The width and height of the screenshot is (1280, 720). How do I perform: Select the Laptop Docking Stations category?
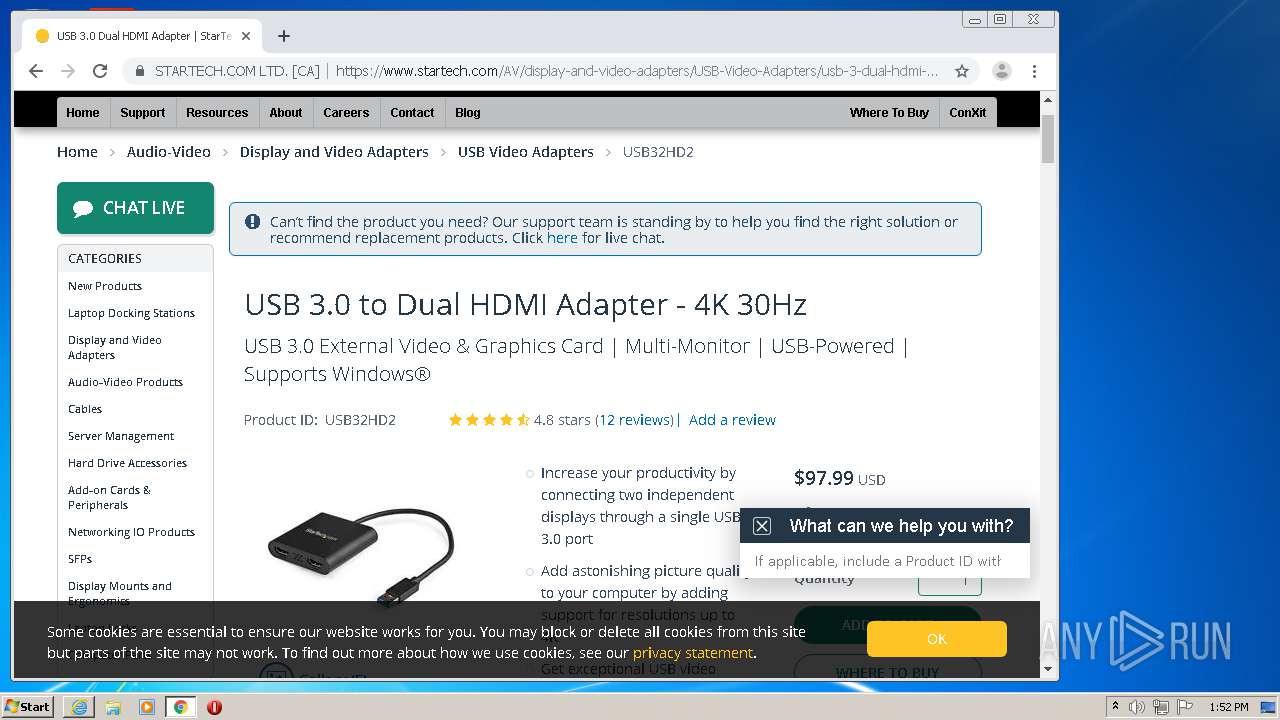131,313
